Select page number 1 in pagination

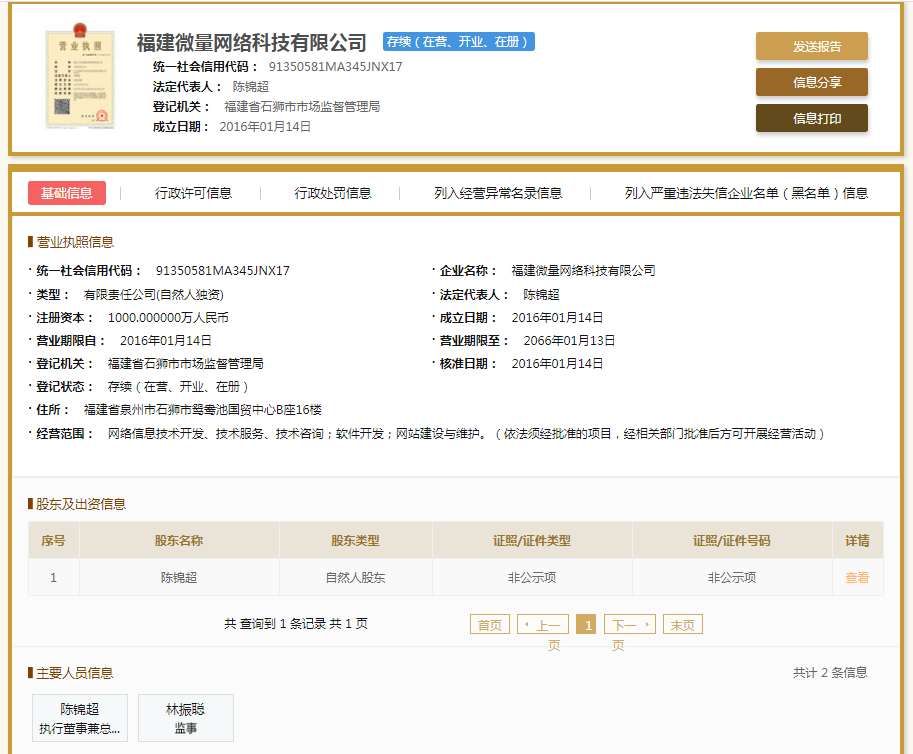[586, 624]
